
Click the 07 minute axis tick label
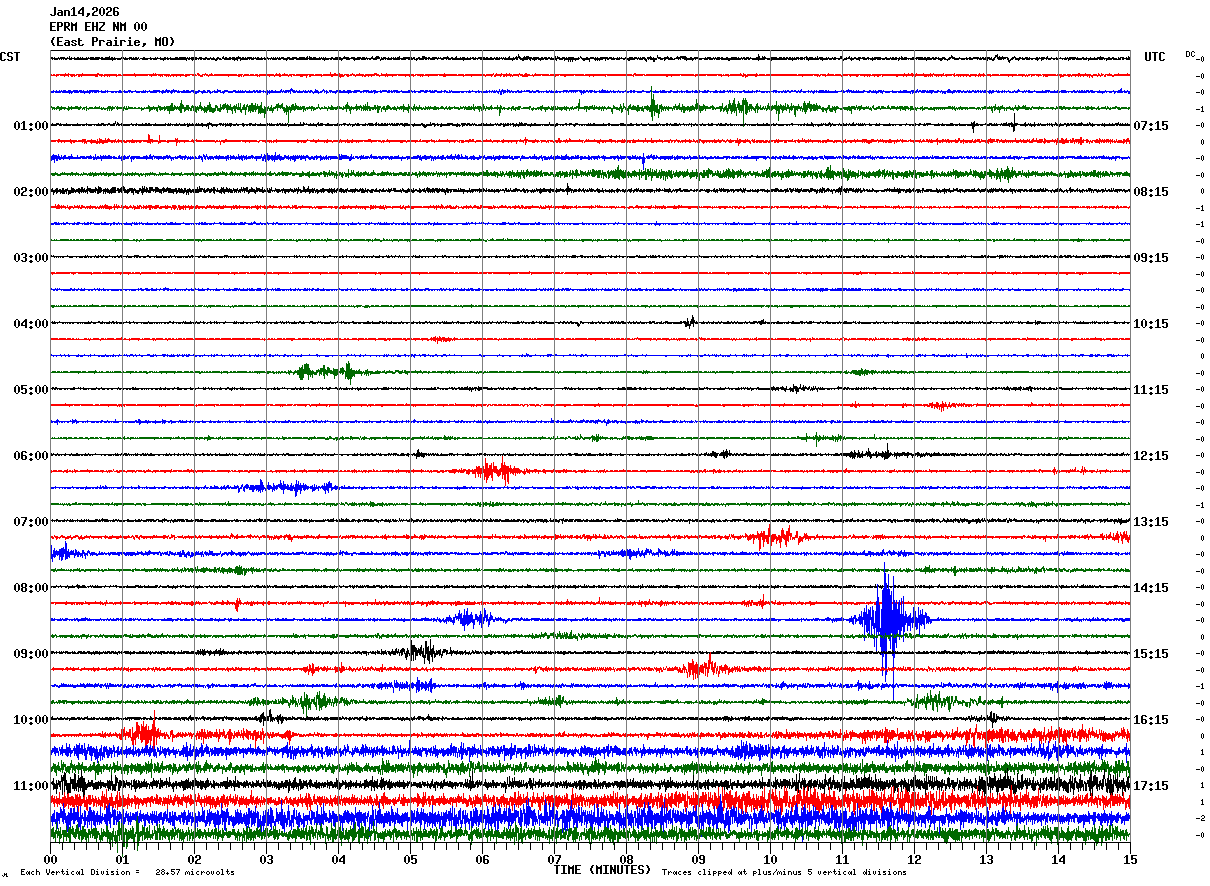click(555, 859)
